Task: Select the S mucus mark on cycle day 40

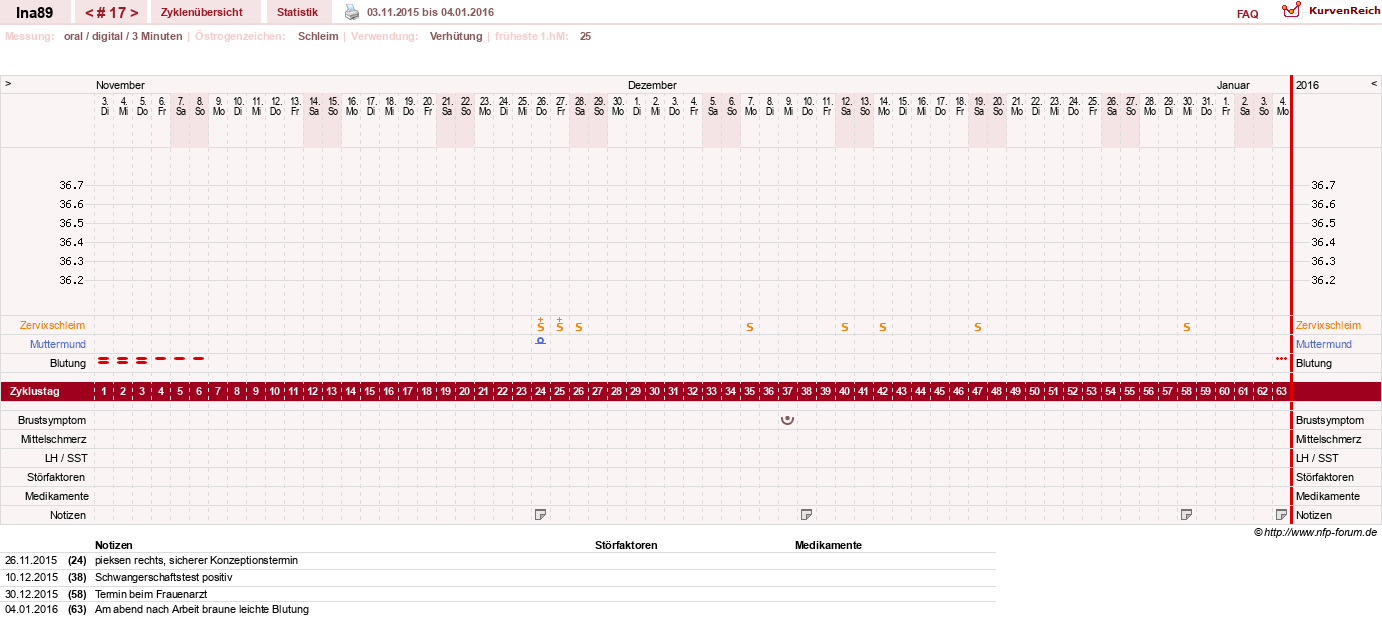Action: pyautogui.click(x=844, y=327)
